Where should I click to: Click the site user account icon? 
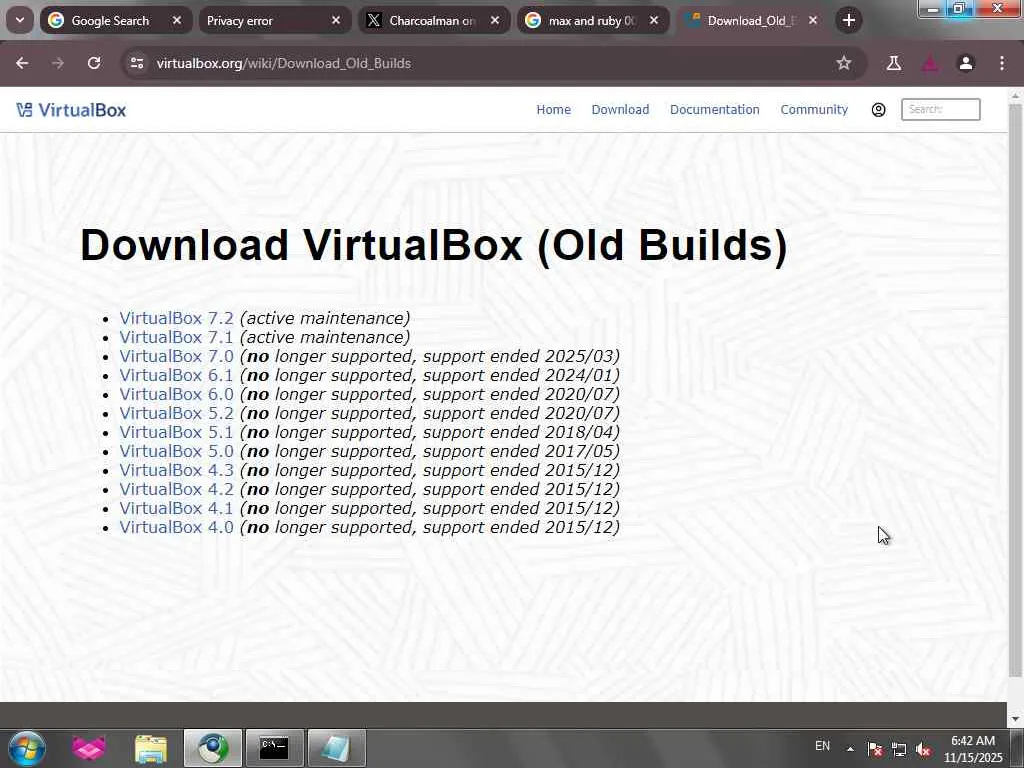point(878,110)
